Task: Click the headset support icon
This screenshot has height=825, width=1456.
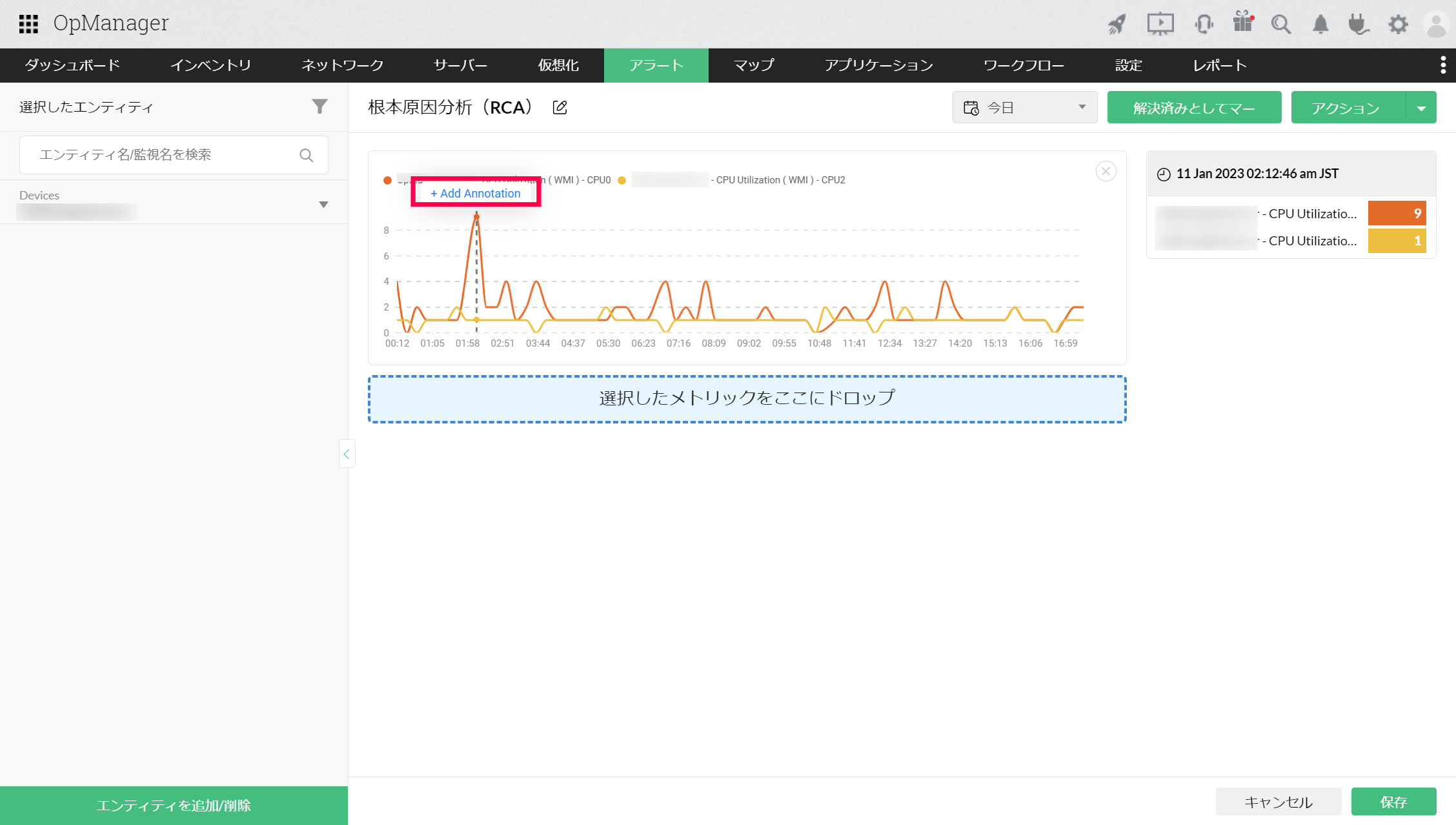Action: [x=1204, y=25]
